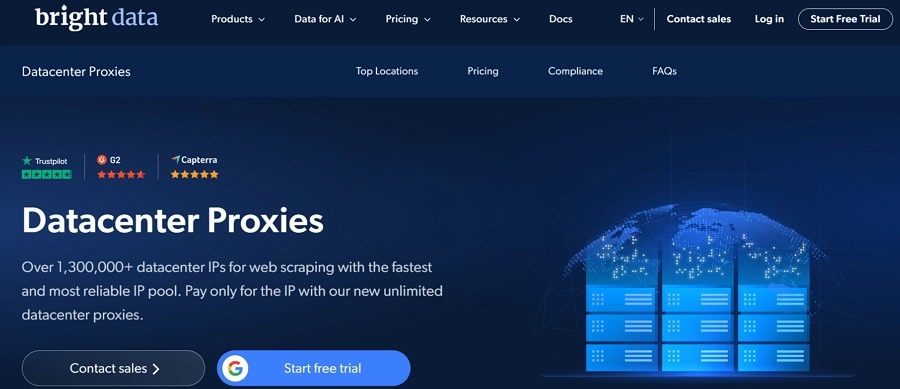Jump to the FAQs section
Image resolution: width=900 pixels, height=389 pixels.
(x=664, y=71)
